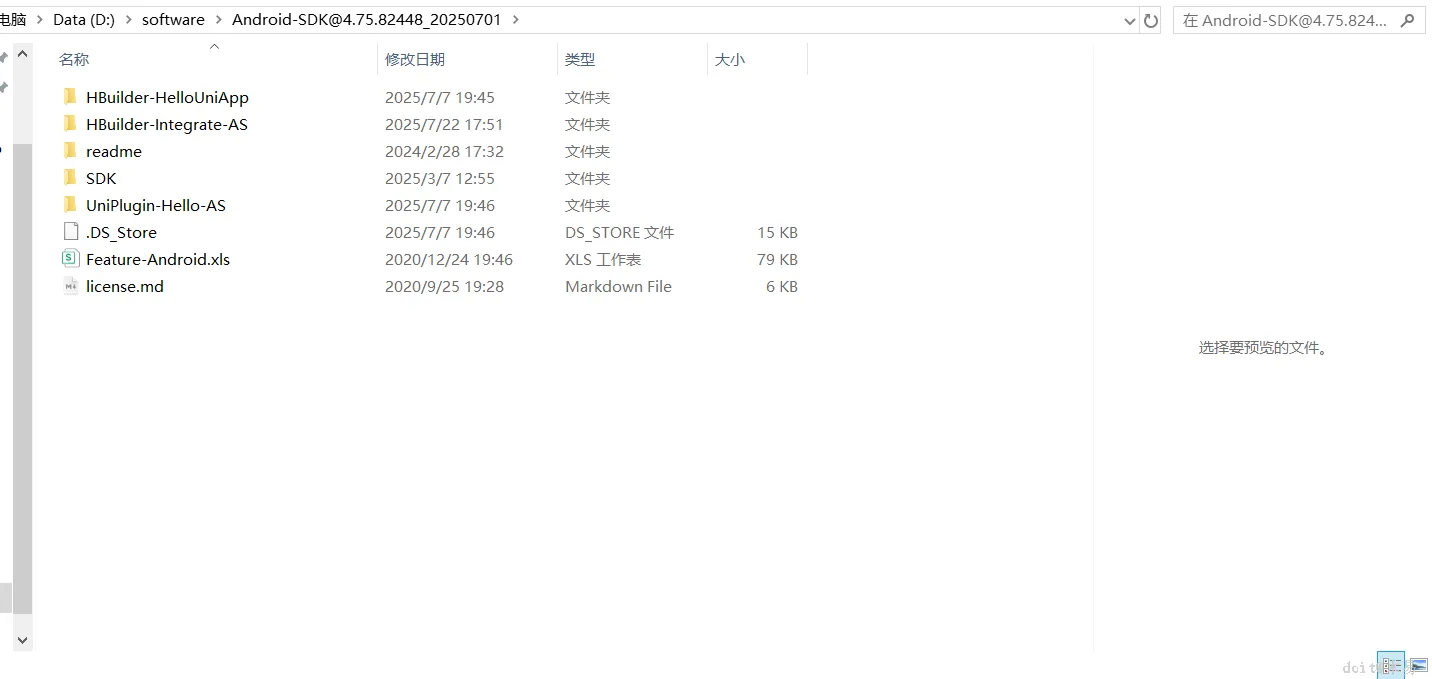Click the search magnifier icon
The width and height of the screenshot is (1432, 679).
coord(1407,20)
